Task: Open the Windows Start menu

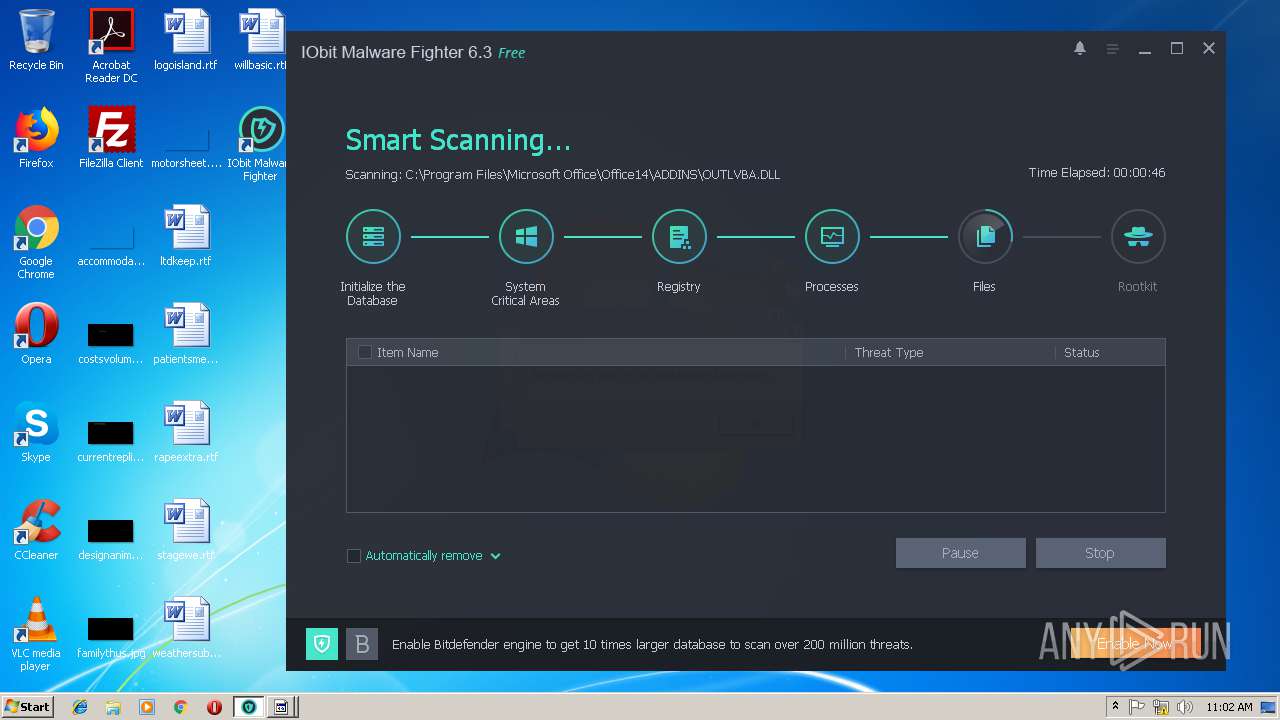Action: coord(28,706)
